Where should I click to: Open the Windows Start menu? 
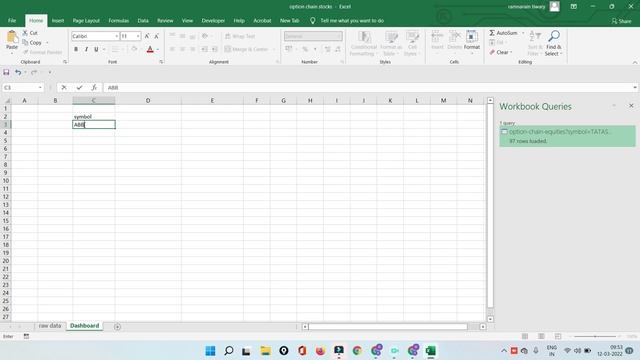(x=210, y=351)
